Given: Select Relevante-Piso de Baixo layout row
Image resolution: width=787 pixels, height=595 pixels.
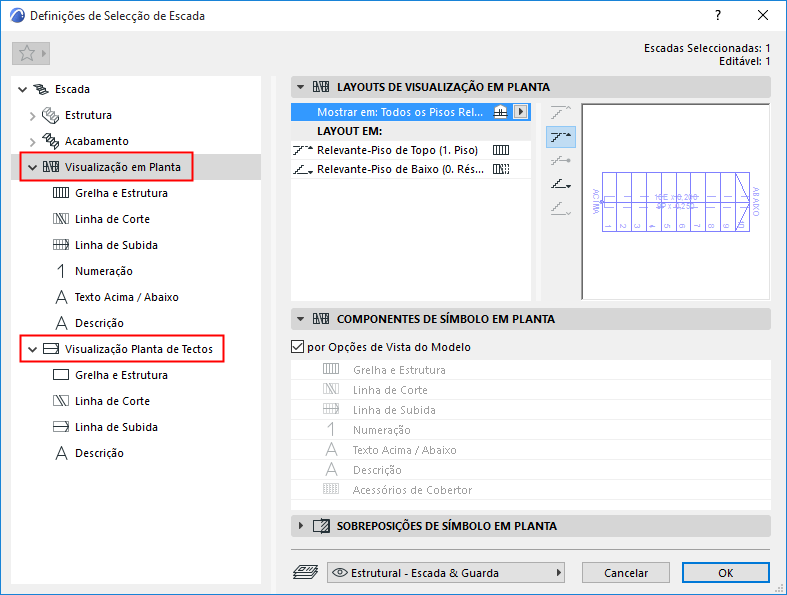Looking at the screenshot, I should point(411,169).
